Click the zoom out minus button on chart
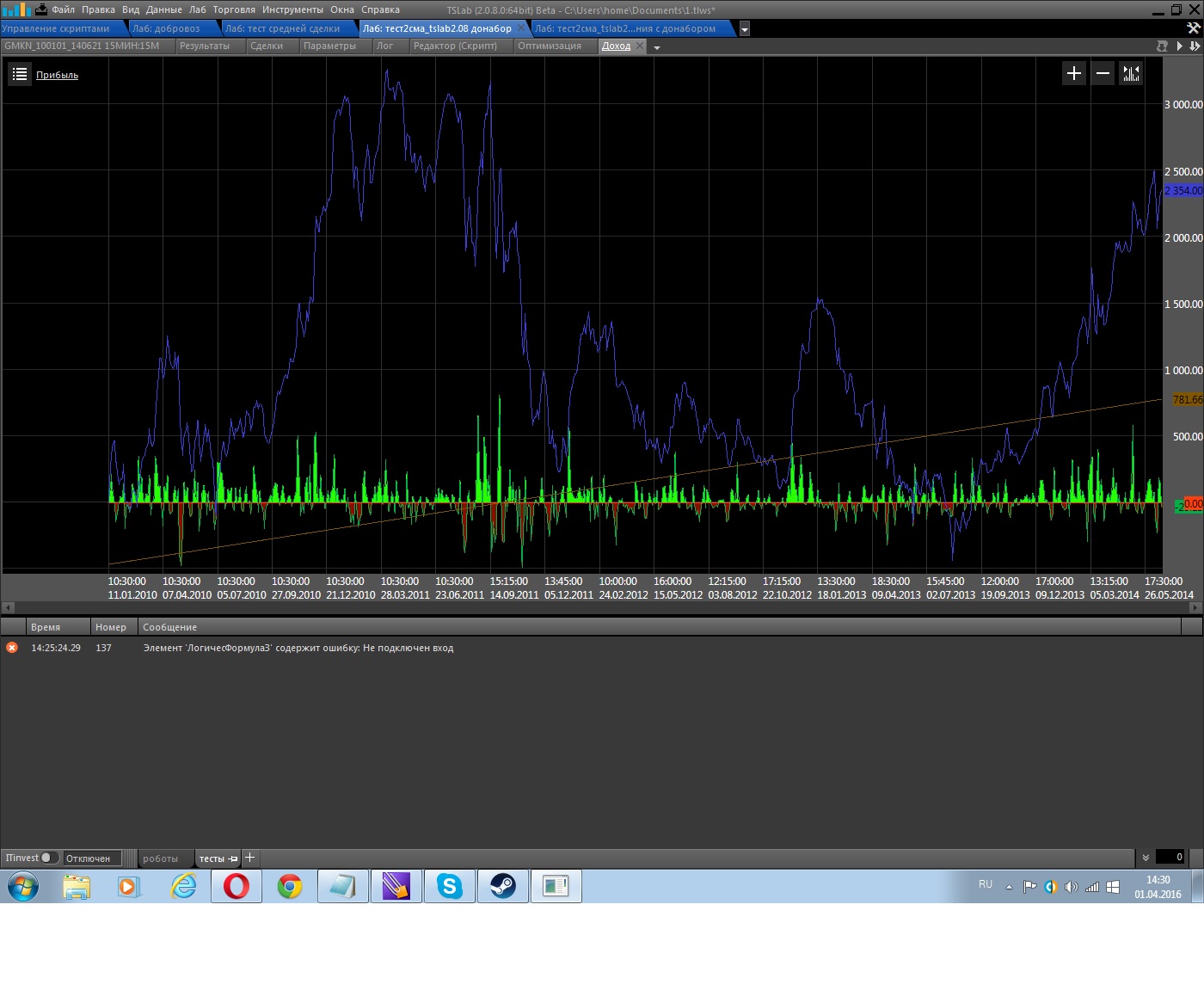This screenshot has height=1003, width=1204. (1103, 73)
